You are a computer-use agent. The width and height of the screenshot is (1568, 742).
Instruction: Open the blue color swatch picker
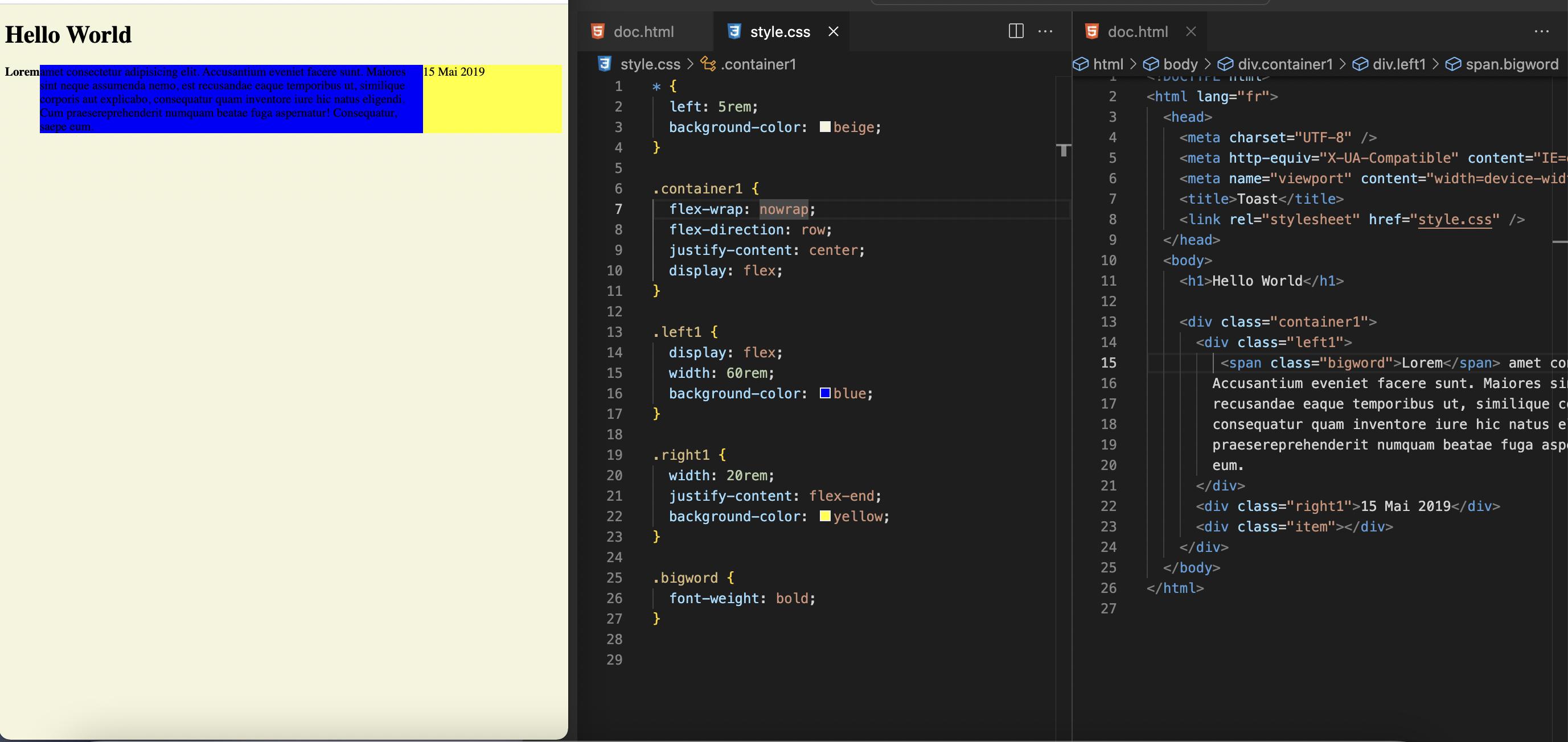pos(825,393)
